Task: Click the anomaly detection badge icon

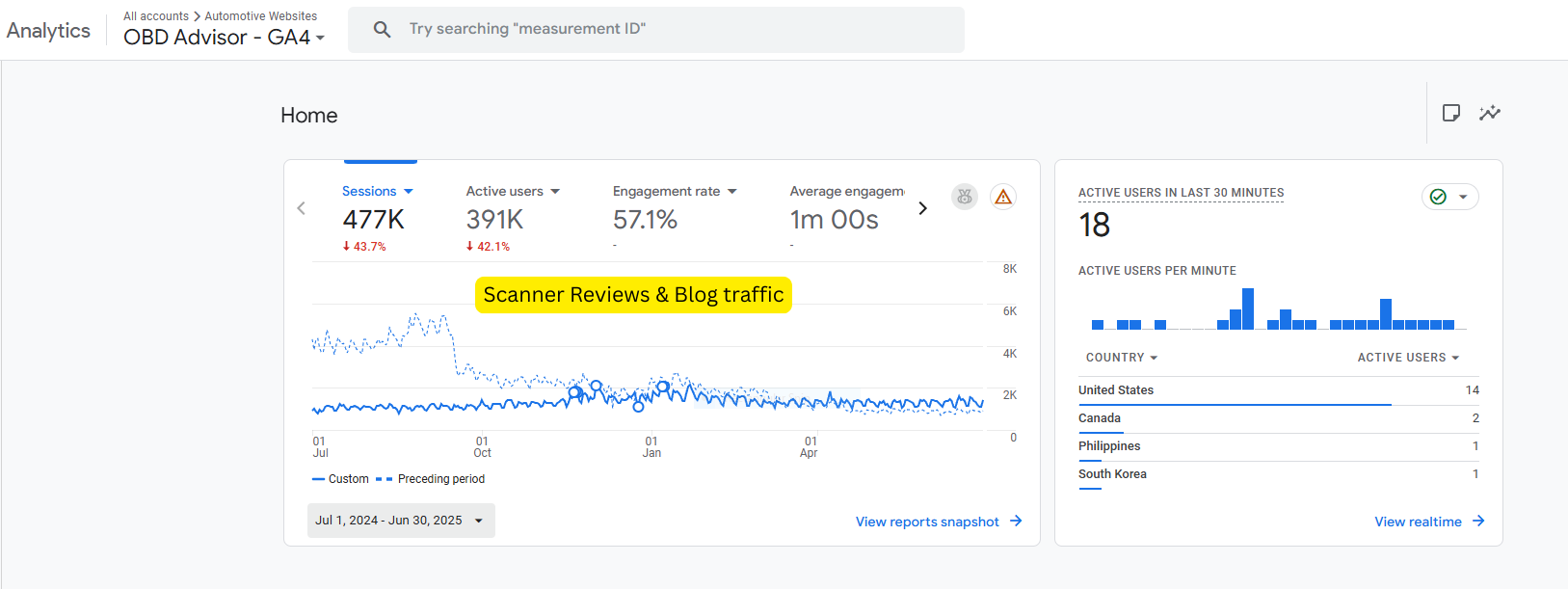Action: [965, 197]
